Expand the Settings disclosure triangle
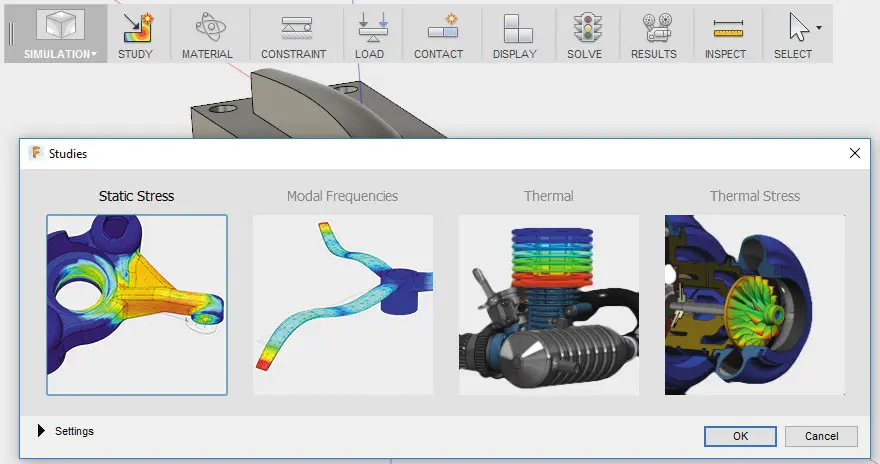The height and width of the screenshot is (464, 880). point(41,431)
